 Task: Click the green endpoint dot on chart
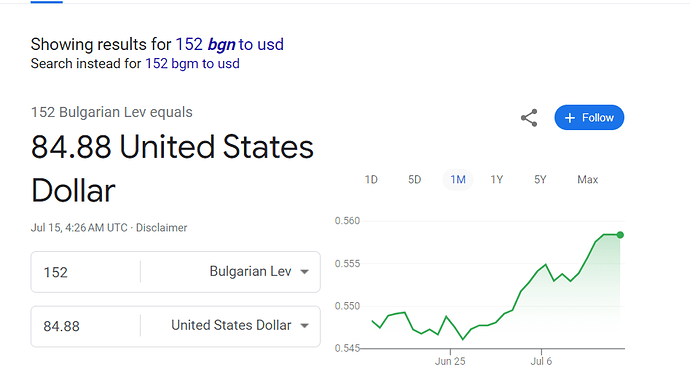coord(620,235)
